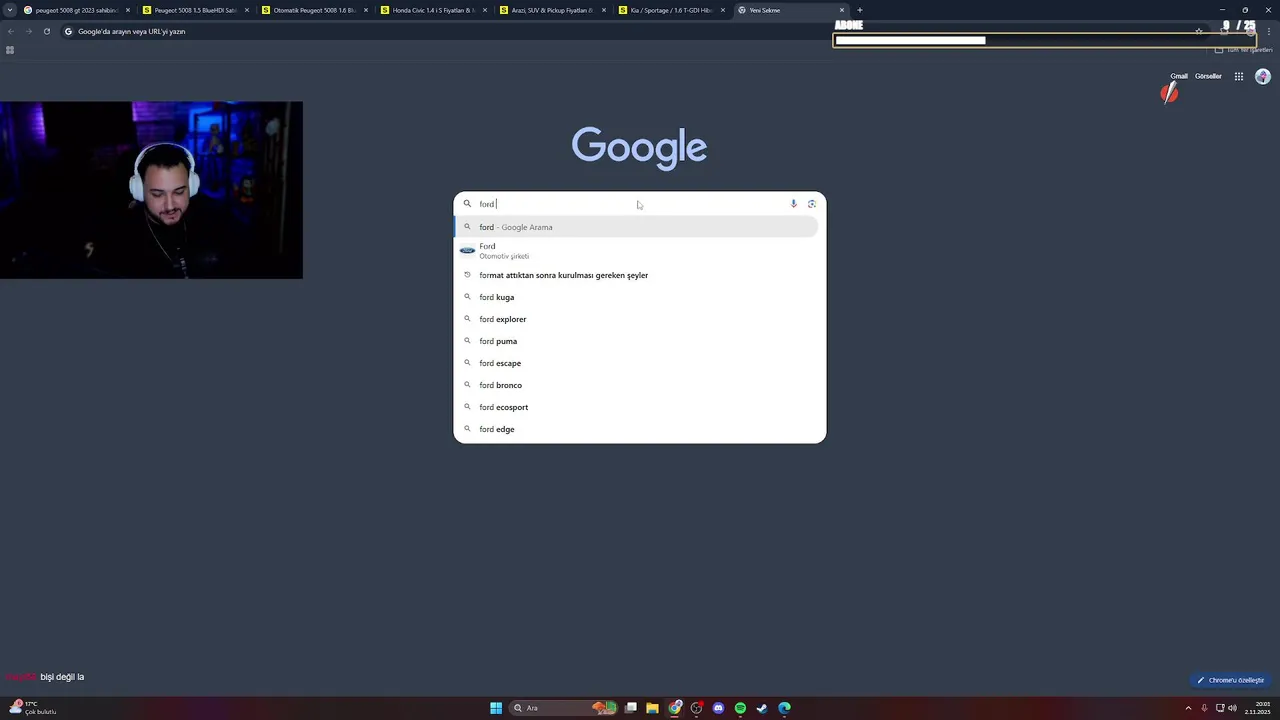Click the Google logo
The image size is (1280, 720).
point(639,147)
